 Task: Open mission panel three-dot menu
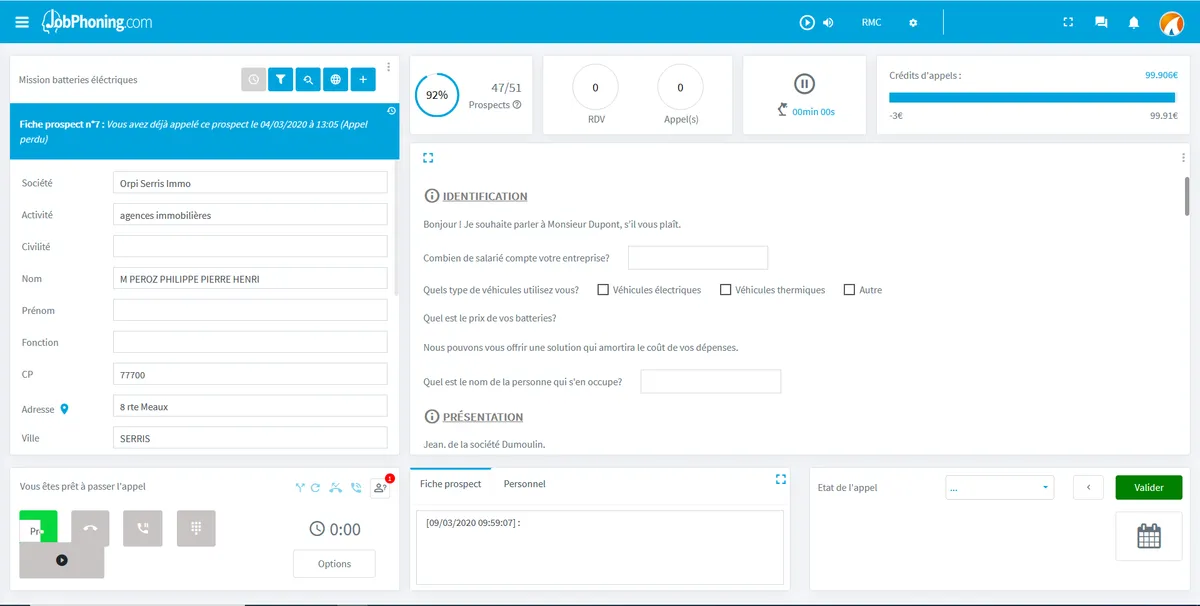point(388,67)
